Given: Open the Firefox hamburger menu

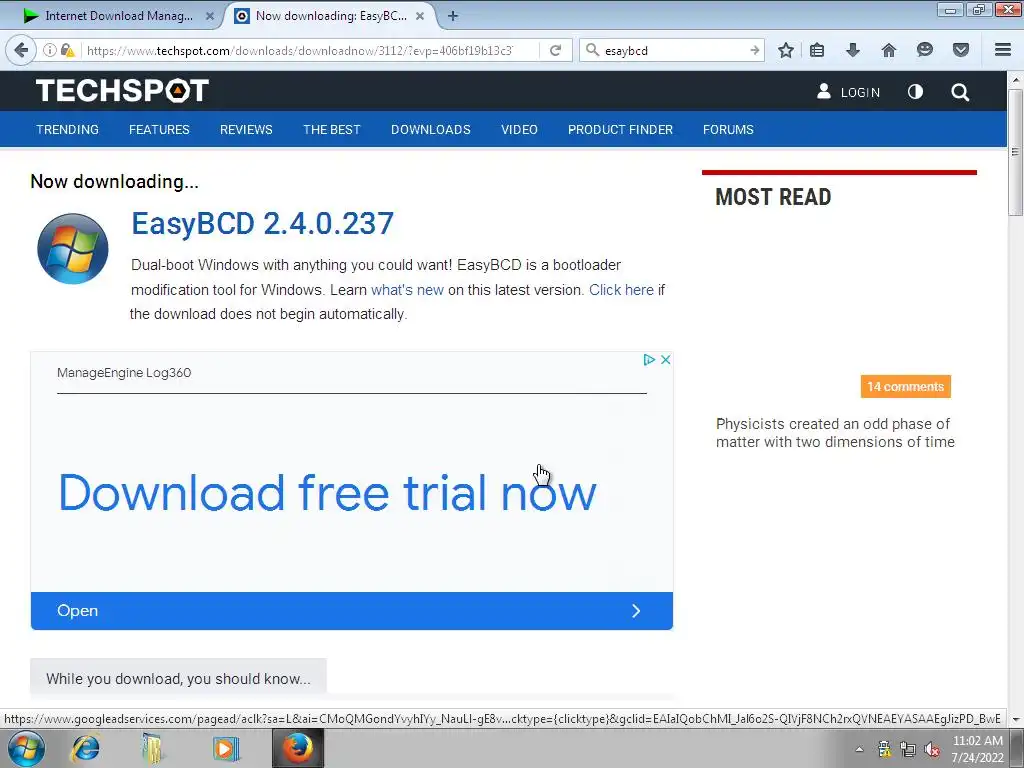Looking at the screenshot, I should pos(1003,50).
